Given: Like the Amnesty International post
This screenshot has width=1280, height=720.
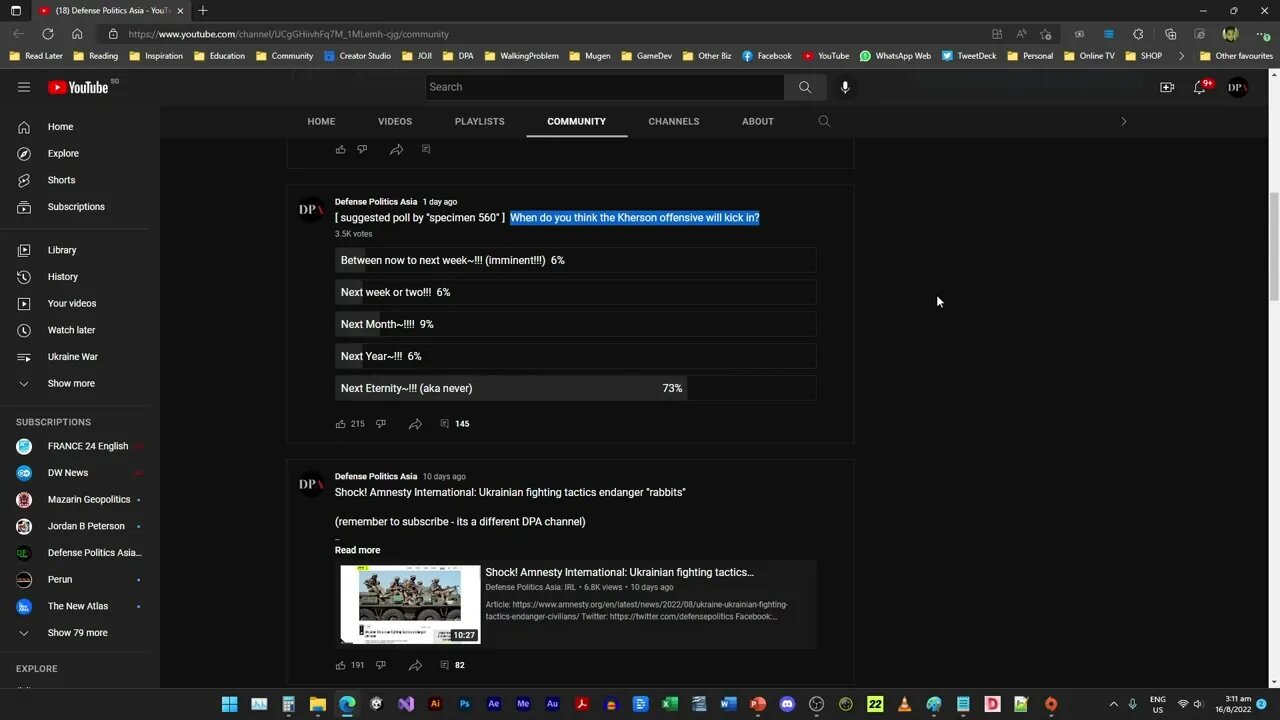Looking at the screenshot, I should (340, 665).
